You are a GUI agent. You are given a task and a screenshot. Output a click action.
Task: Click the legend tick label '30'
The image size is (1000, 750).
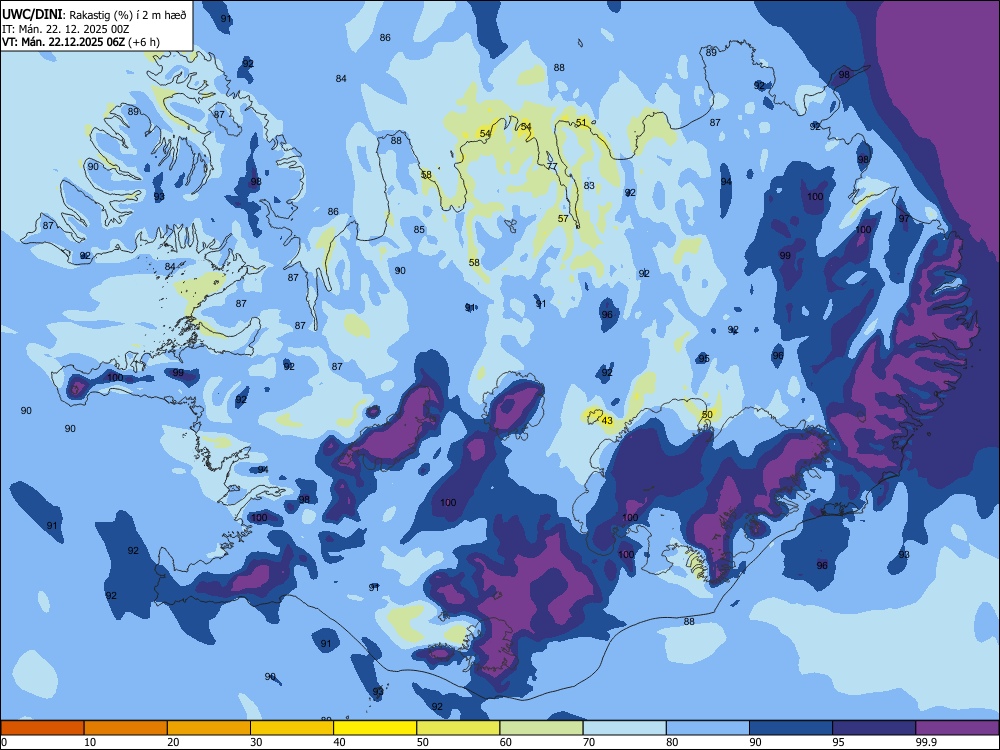(256, 742)
